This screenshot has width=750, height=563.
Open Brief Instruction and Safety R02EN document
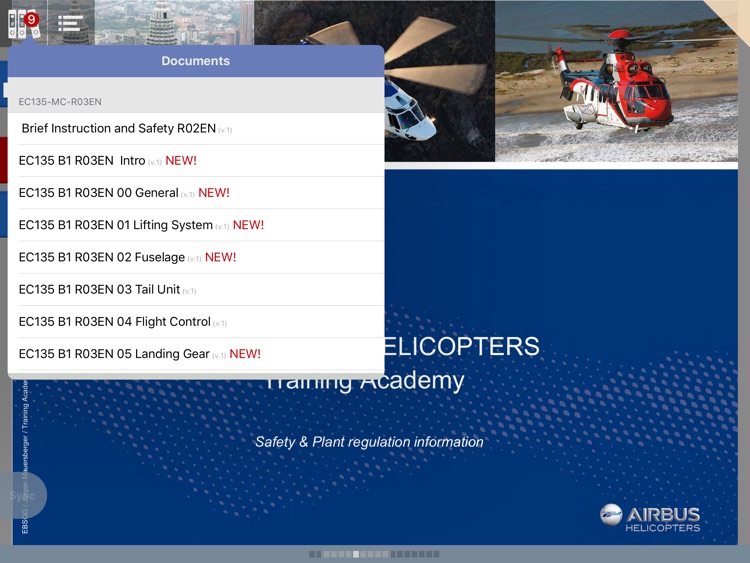pos(196,129)
